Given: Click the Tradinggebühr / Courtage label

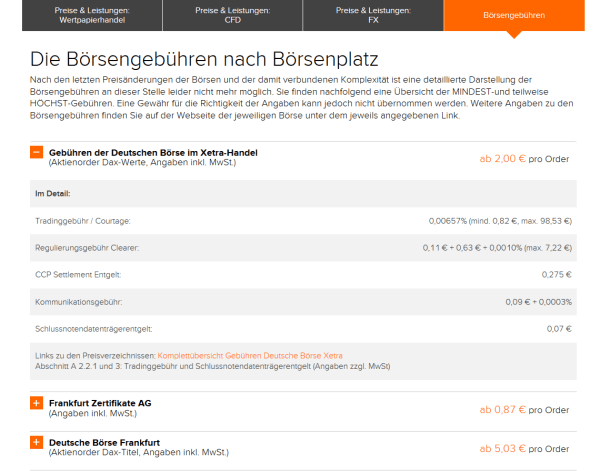Looking at the screenshot, I should 83,221.
